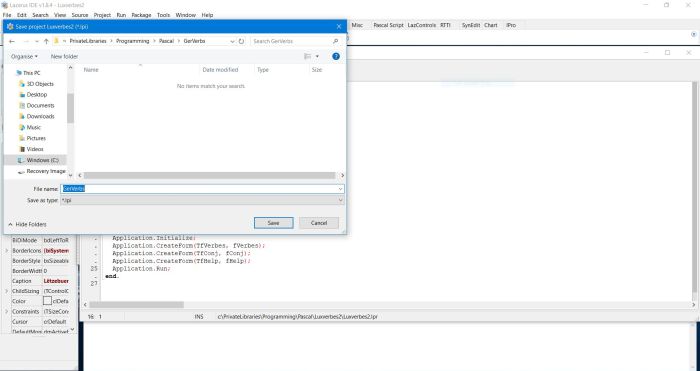This screenshot has width=700, height=371.
Task: Create a New folder
Action: tap(64, 56)
